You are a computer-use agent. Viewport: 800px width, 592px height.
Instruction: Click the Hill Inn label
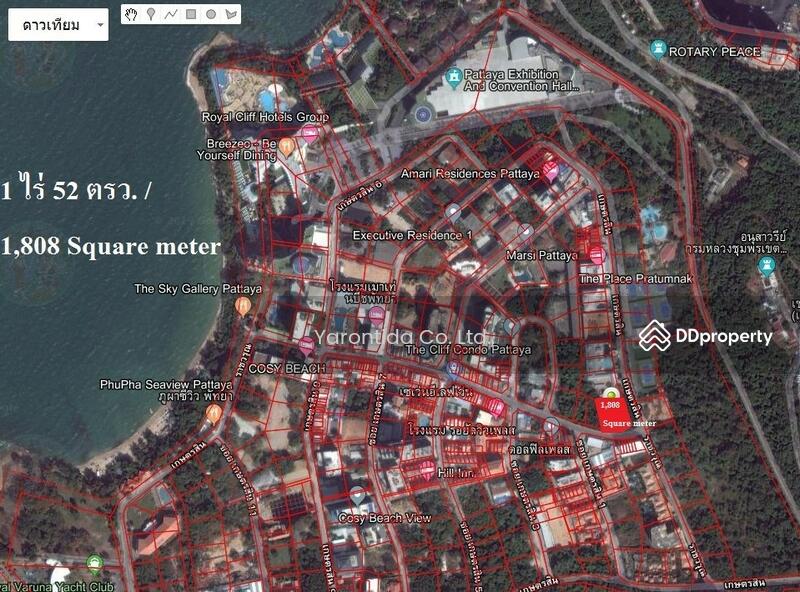coord(456,473)
